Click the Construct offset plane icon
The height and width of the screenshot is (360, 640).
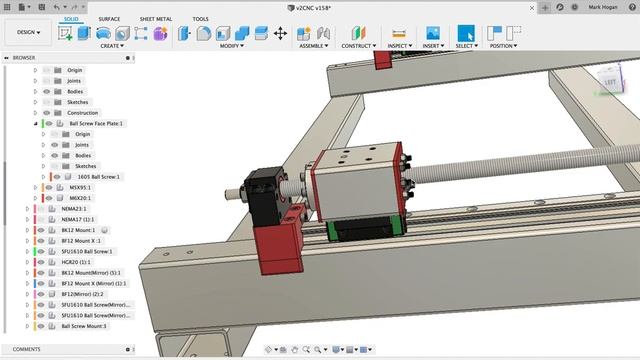coord(358,33)
